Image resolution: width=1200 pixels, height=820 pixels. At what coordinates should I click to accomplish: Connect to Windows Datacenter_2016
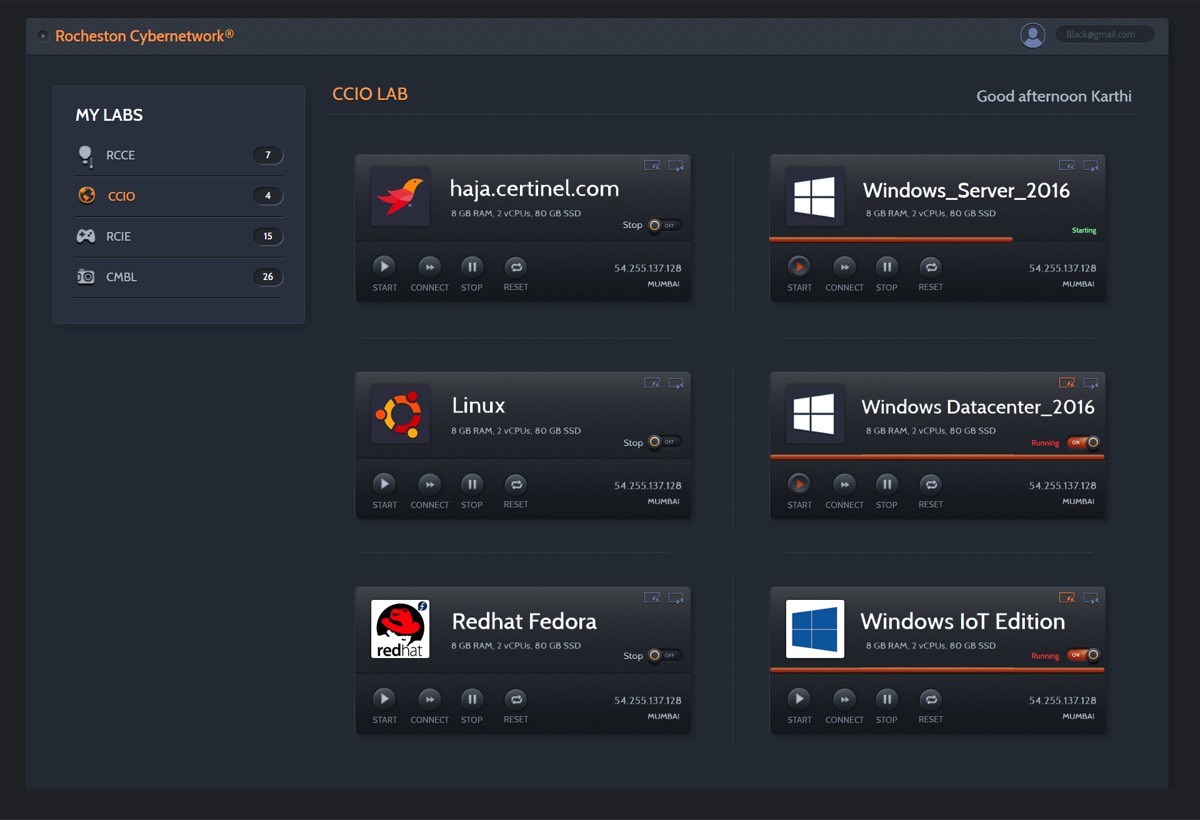pyautogui.click(x=844, y=484)
